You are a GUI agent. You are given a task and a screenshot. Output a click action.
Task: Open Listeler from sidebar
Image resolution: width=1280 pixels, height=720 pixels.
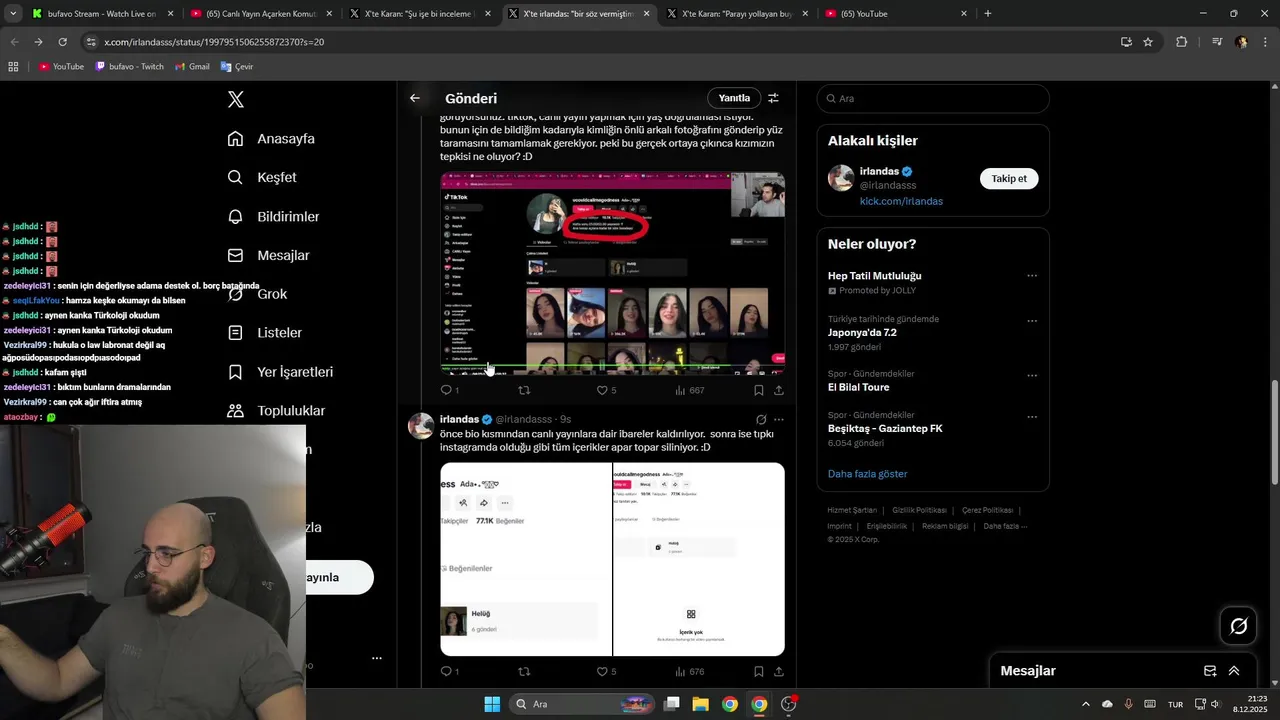(264, 332)
